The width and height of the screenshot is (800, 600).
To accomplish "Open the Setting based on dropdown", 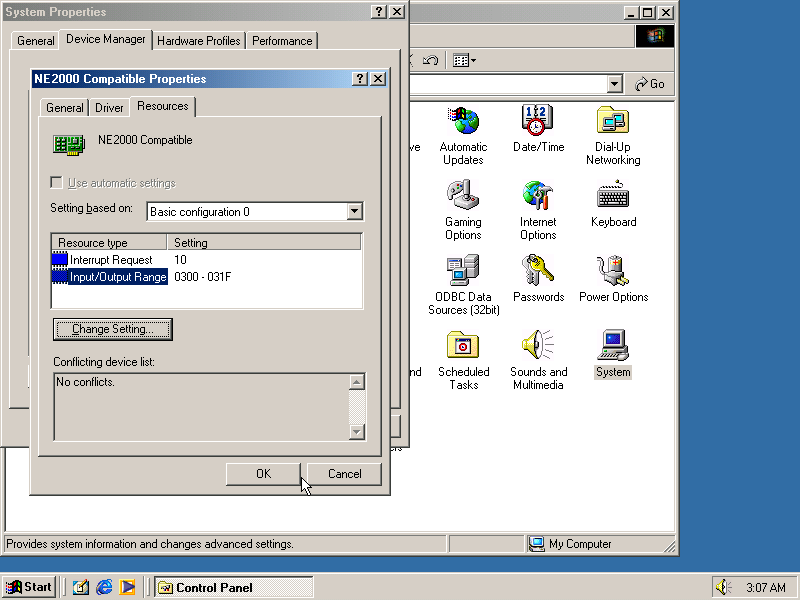I will coord(355,212).
